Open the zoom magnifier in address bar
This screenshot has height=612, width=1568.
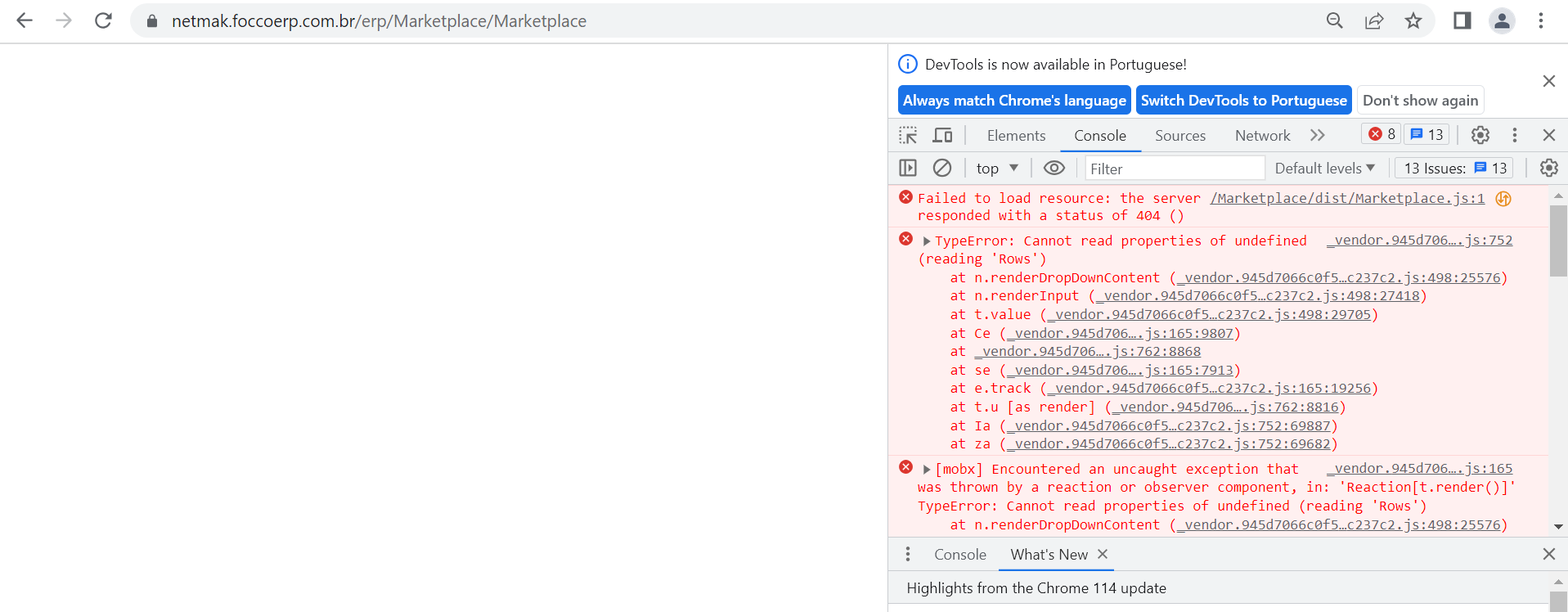click(1335, 21)
